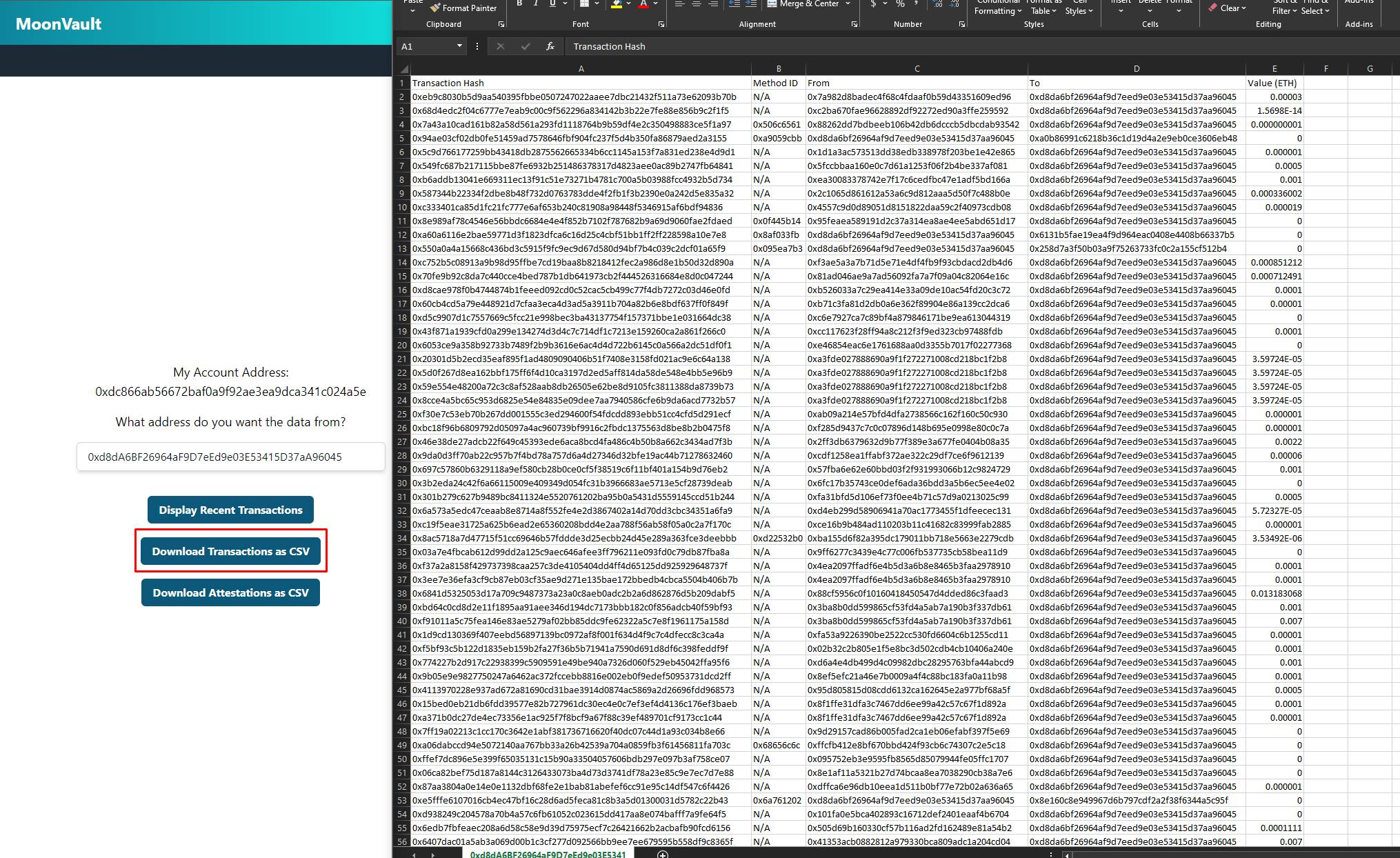Toggle underline formatting
1400x858 pixels.
[x=552, y=4]
